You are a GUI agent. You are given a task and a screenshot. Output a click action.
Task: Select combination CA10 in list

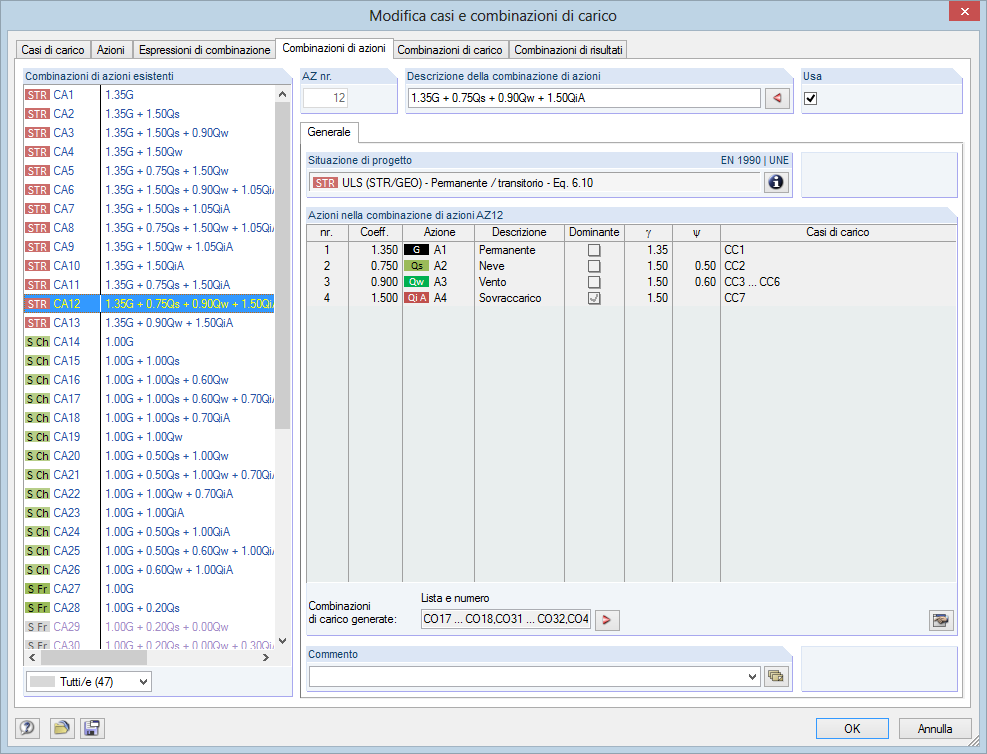149,266
